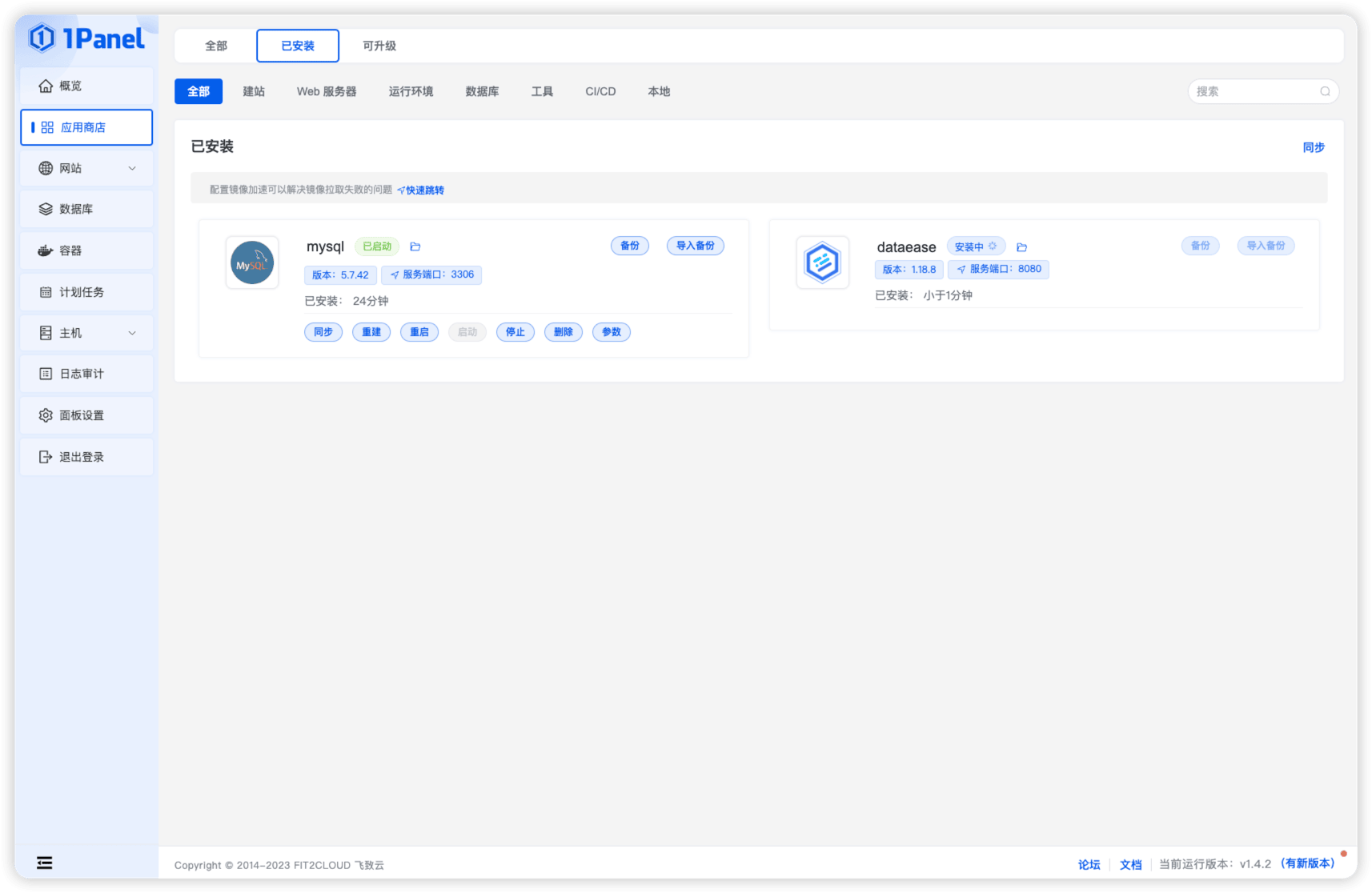Switch to the 全部 top tab
Image resolution: width=1372 pixels, height=893 pixels.
pyautogui.click(x=216, y=46)
